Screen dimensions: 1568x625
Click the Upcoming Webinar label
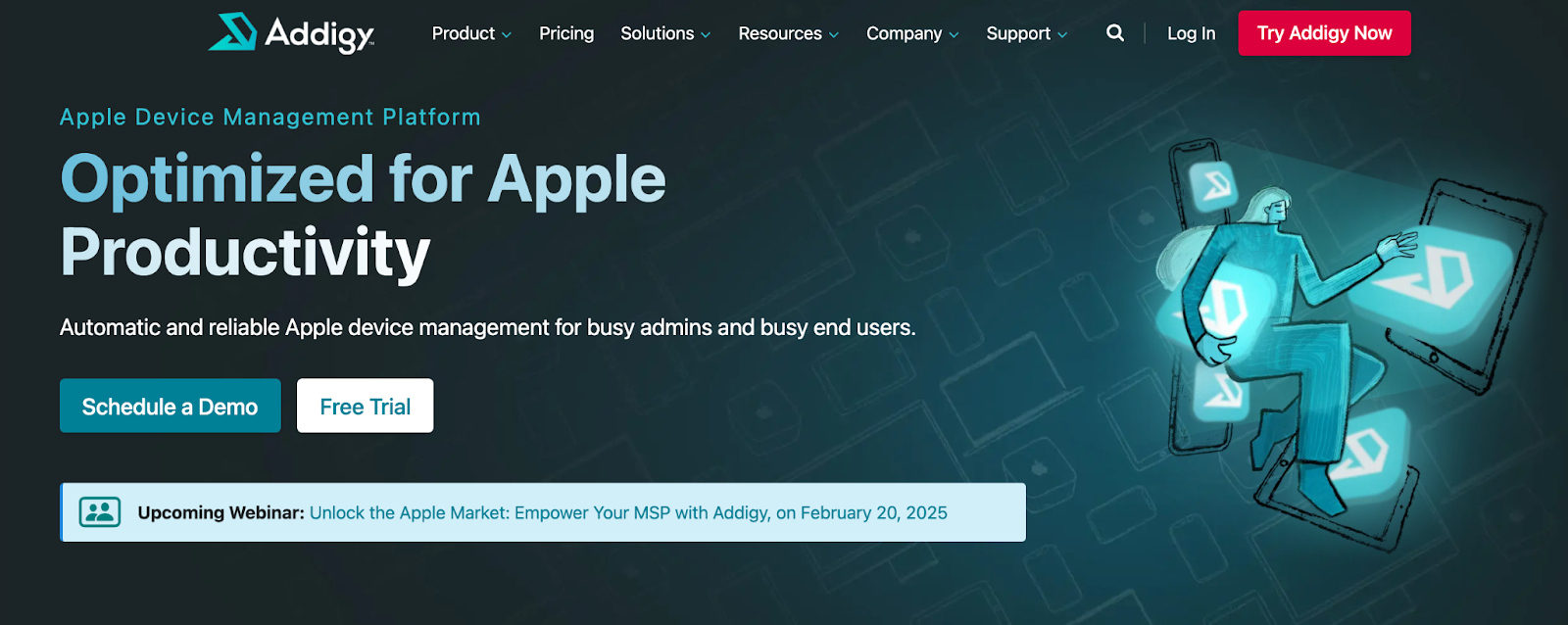click(x=220, y=512)
